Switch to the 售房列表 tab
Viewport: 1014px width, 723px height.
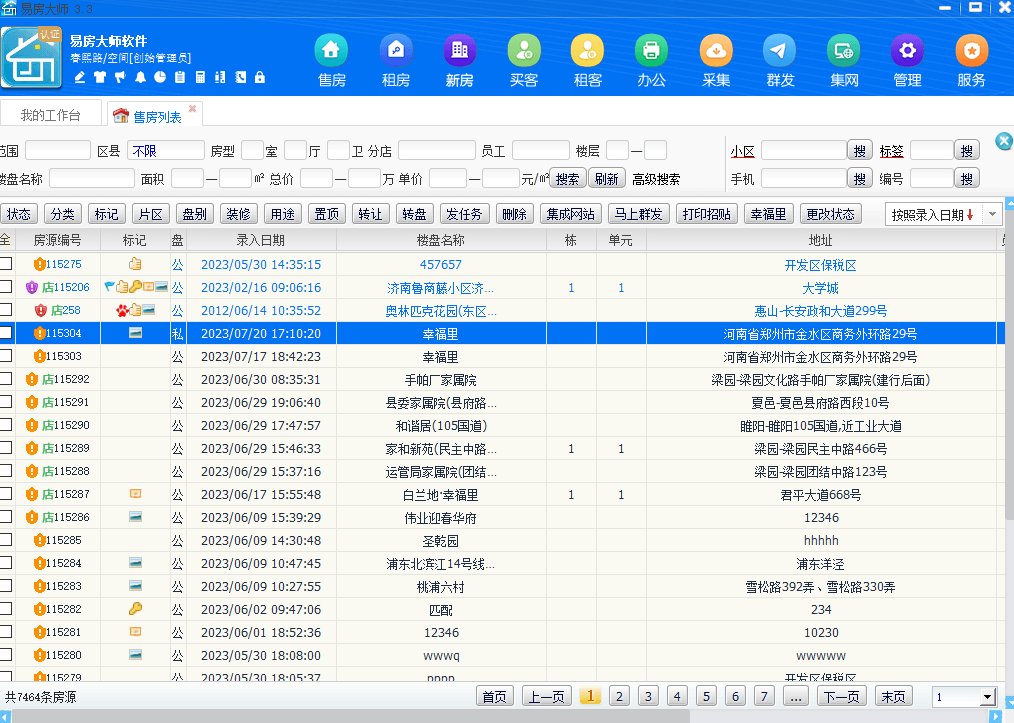[155, 116]
